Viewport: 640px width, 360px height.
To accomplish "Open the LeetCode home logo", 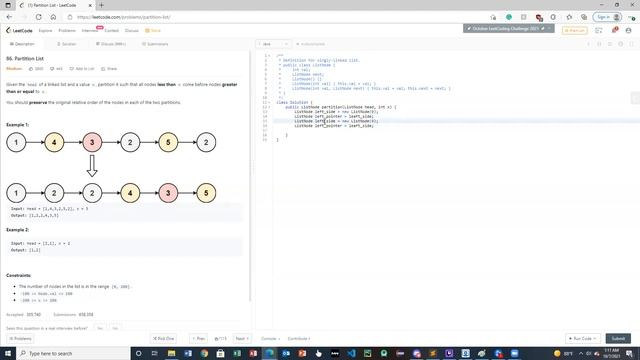I will click(19, 31).
